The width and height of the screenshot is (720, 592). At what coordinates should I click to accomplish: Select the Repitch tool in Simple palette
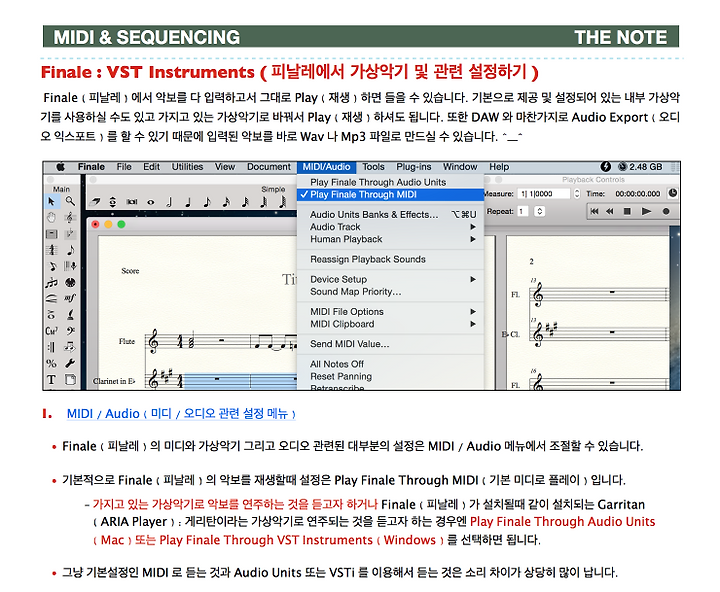point(113,202)
